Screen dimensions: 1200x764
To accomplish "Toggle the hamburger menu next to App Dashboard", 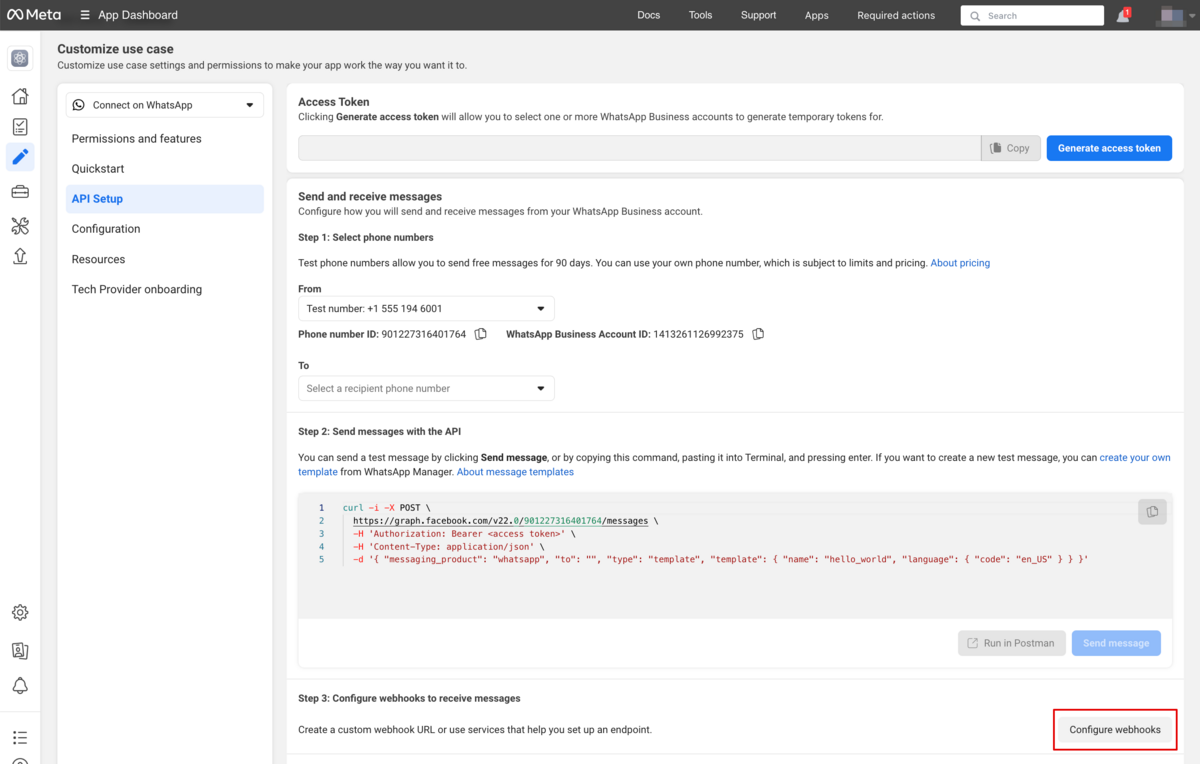I will 85,15.
